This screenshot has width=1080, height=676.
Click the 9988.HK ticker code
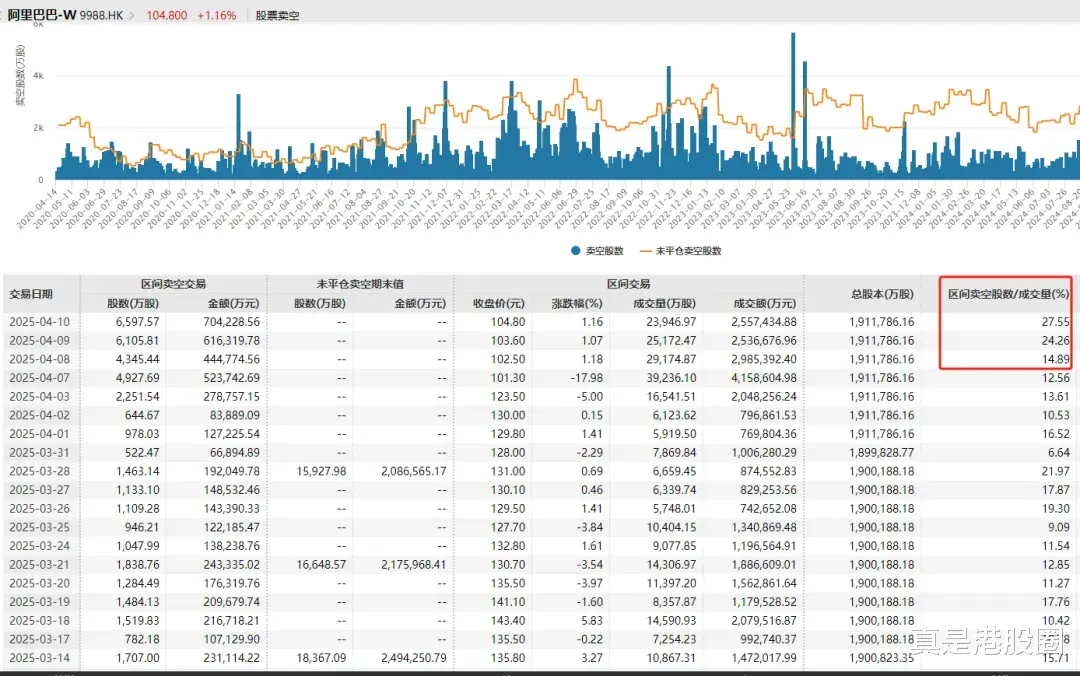(x=101, y=15)
